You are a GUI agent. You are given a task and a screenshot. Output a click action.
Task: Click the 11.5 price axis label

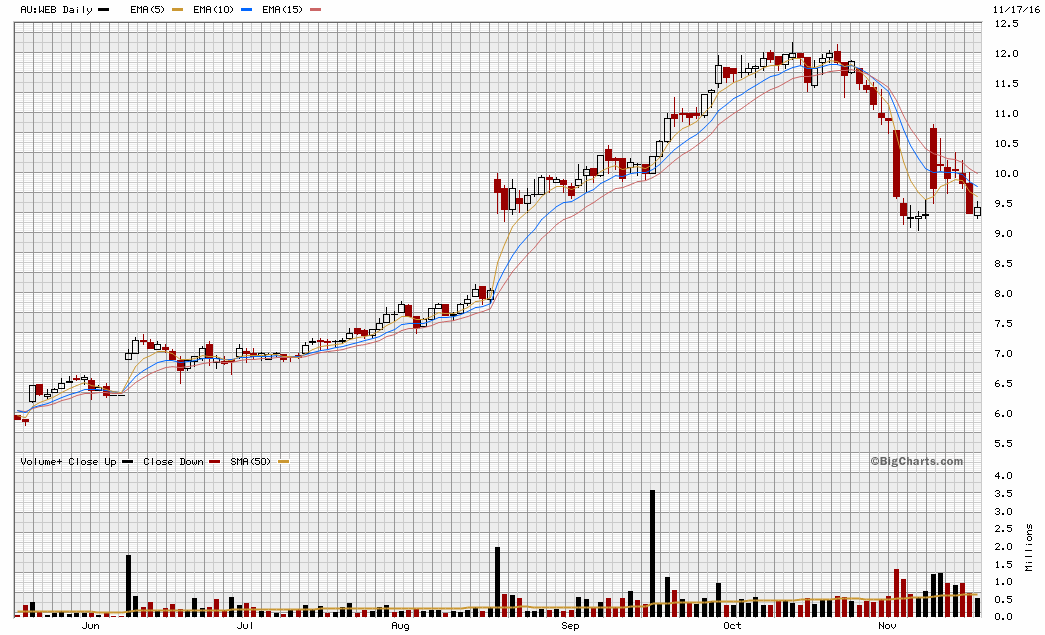(x=1006, y=83)
